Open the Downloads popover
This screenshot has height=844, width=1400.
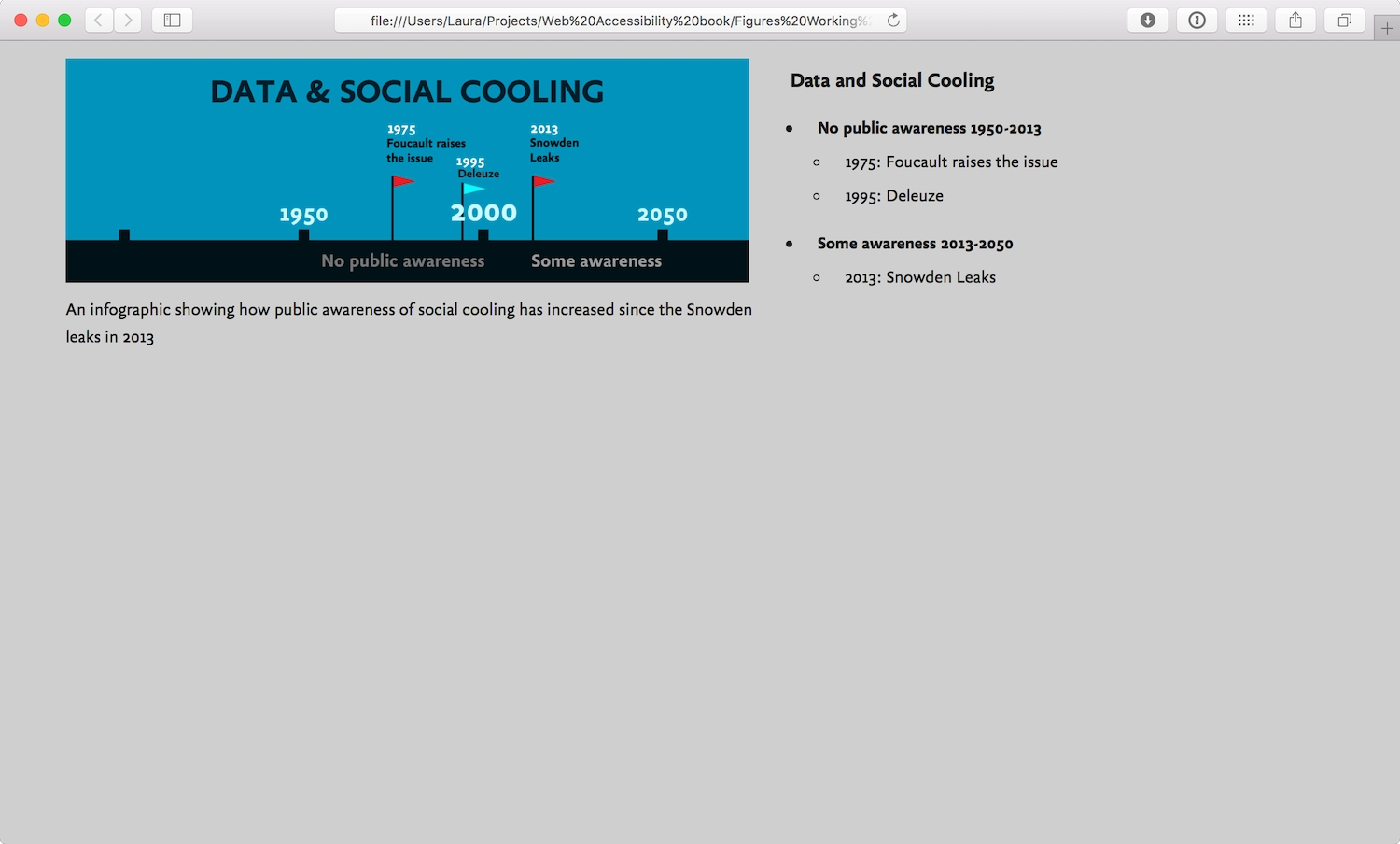1147,19
